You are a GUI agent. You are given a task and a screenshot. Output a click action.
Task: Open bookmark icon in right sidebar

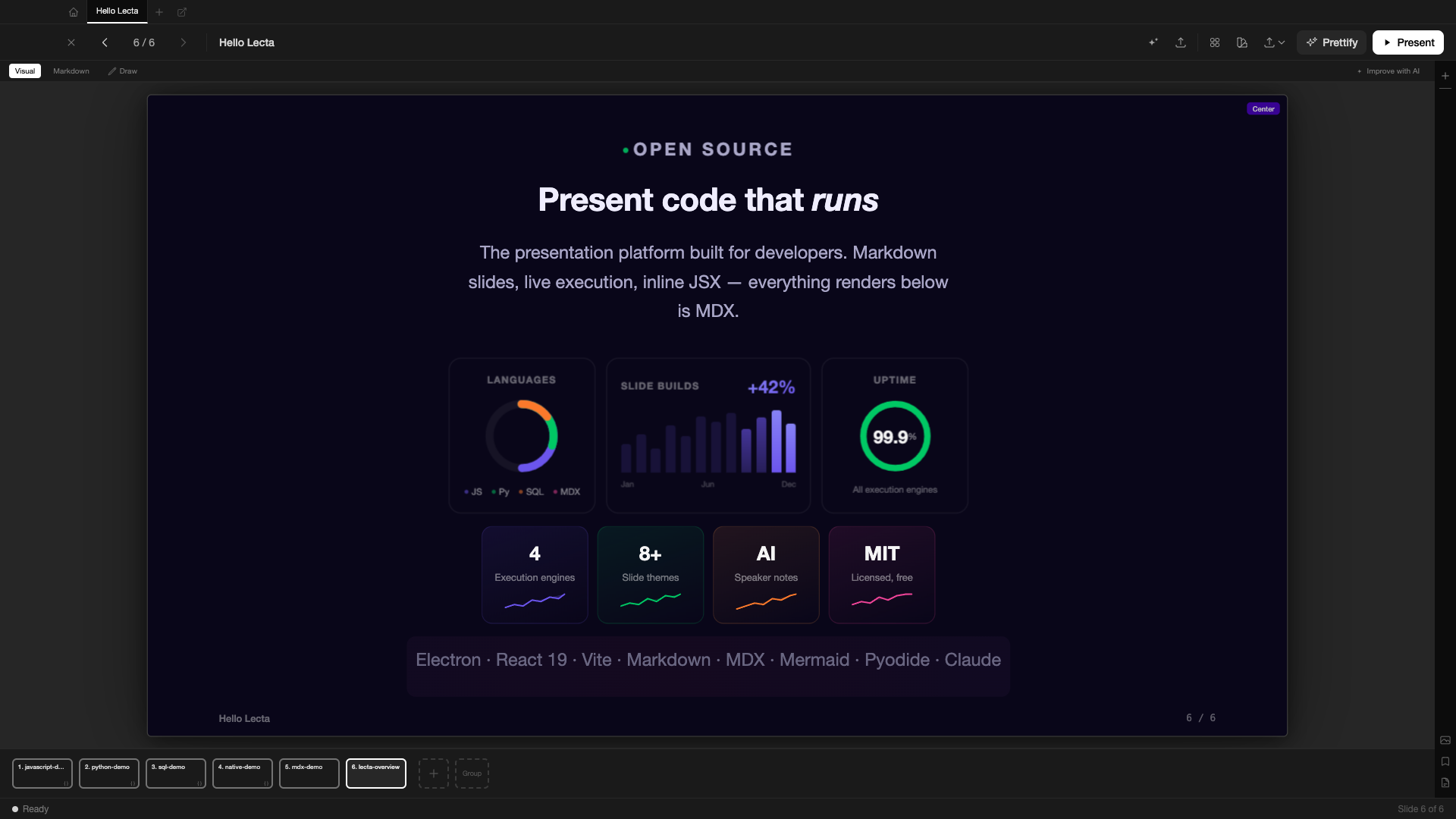click(x=1445, y=761)
